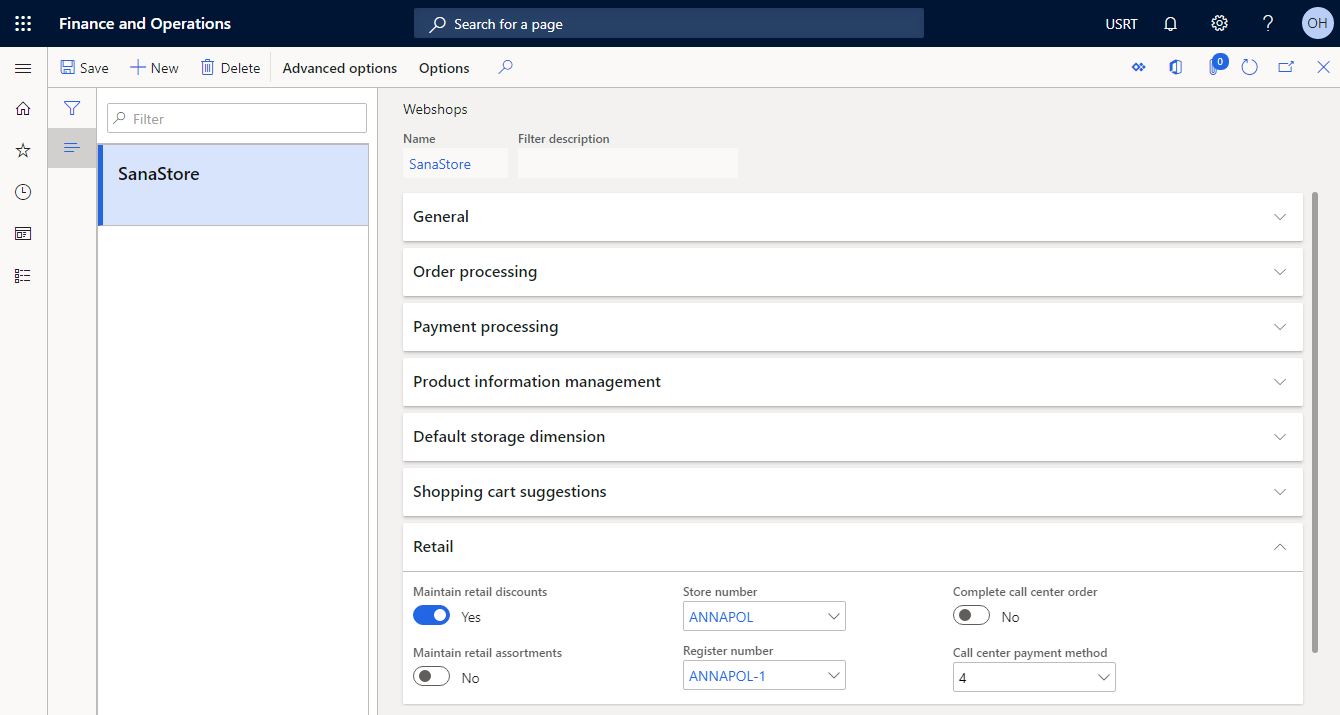
Task: Expand the Product information management section
Action: pos(853,382)
